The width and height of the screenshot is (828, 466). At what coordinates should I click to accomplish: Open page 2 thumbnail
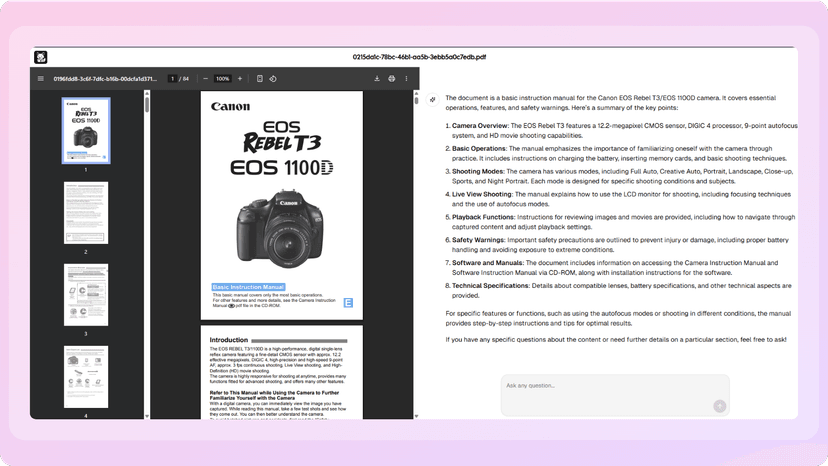86,213
